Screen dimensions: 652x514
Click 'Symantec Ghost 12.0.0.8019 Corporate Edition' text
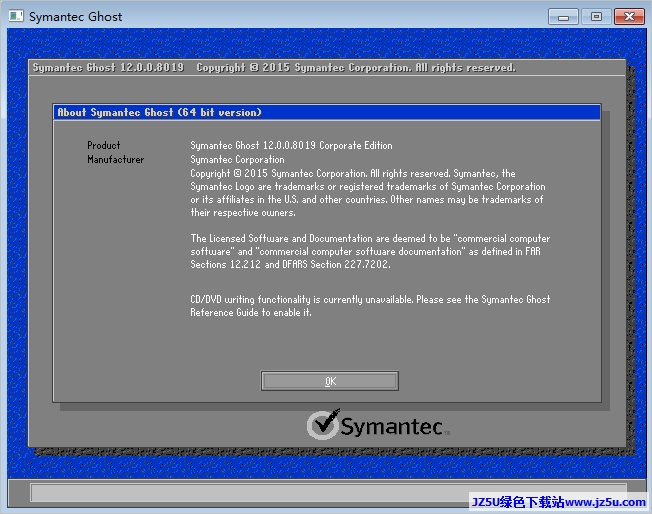coord(291,145)
